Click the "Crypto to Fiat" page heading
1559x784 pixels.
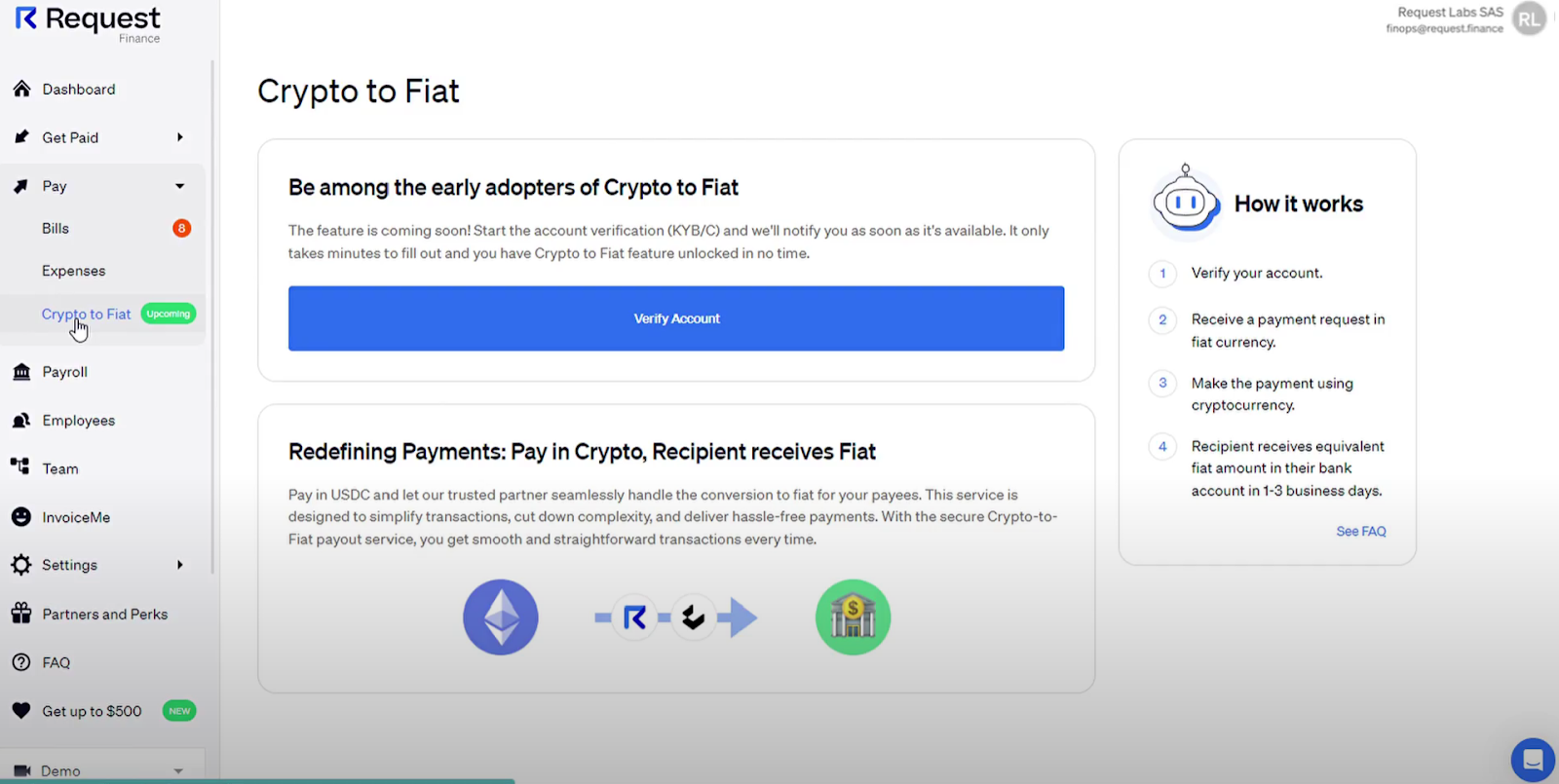point(359,92)
